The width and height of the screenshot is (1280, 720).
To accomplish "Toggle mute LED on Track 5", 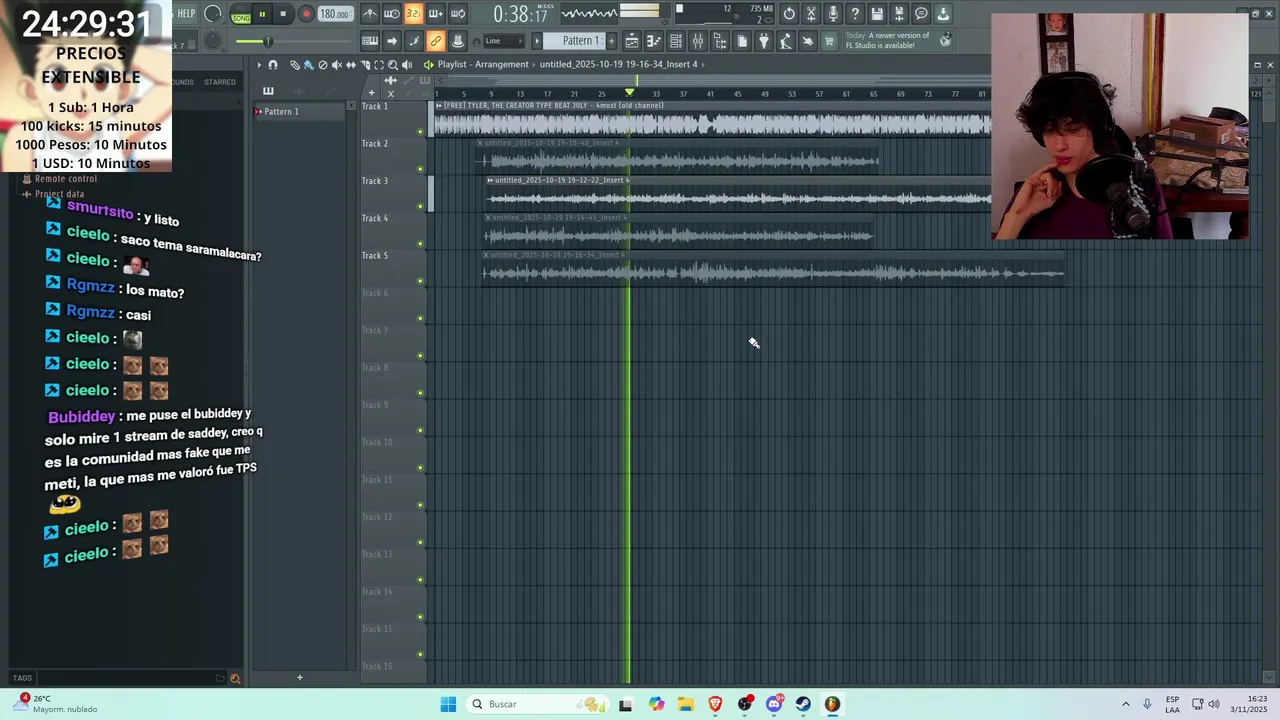I will pos(420,281).
